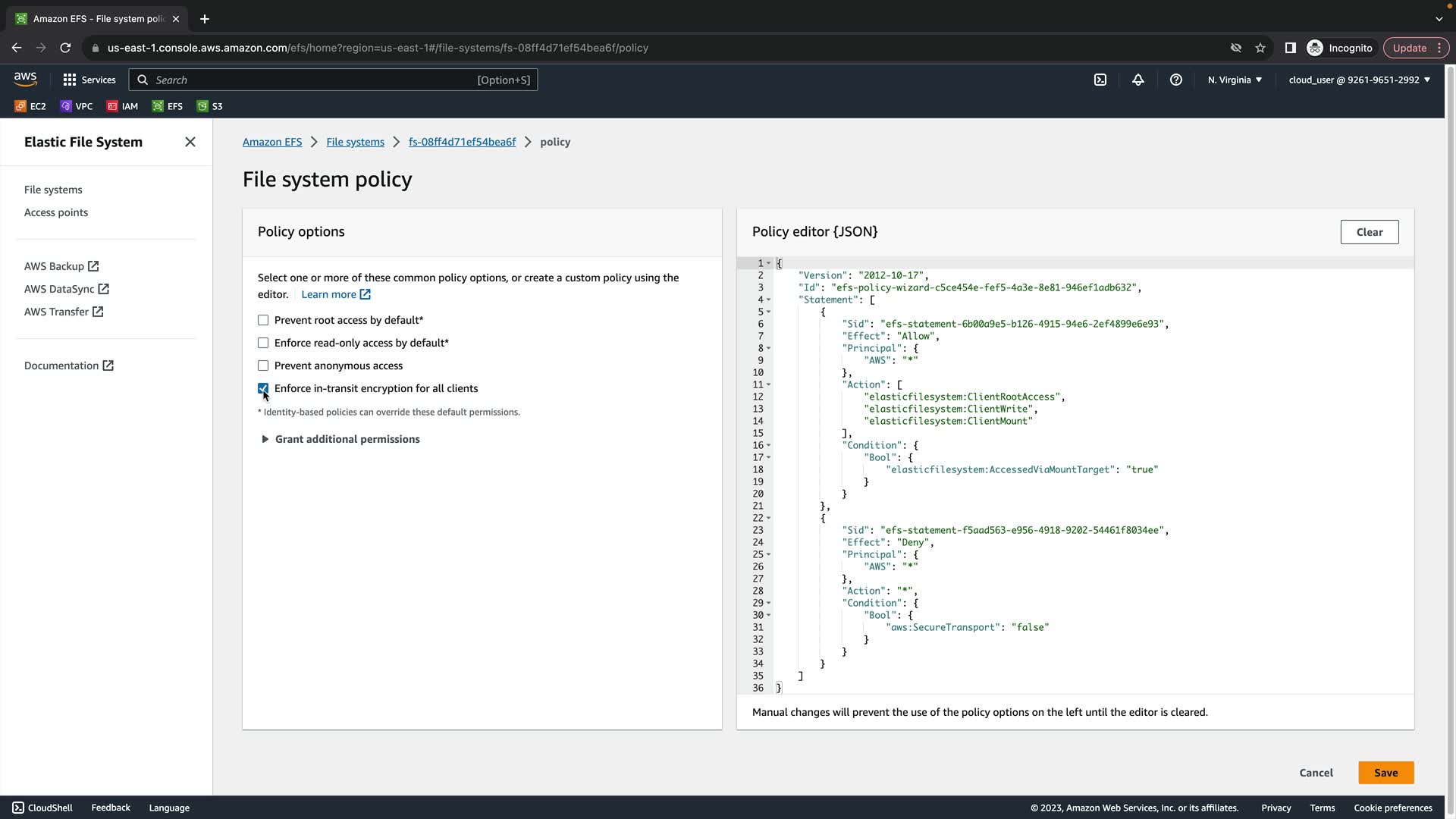Open the help question mark icon
1456x819 pixels.
1176,80
